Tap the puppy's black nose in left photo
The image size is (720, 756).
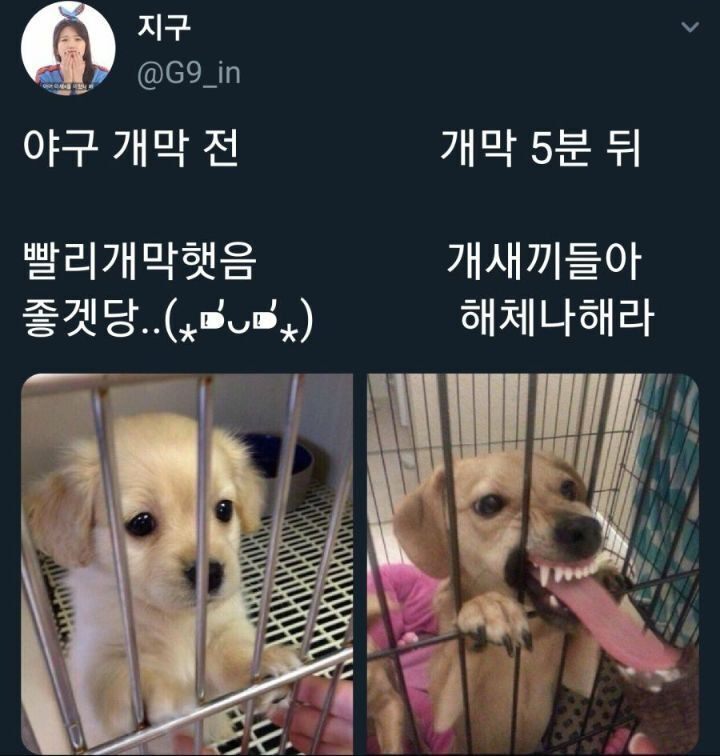207,573
